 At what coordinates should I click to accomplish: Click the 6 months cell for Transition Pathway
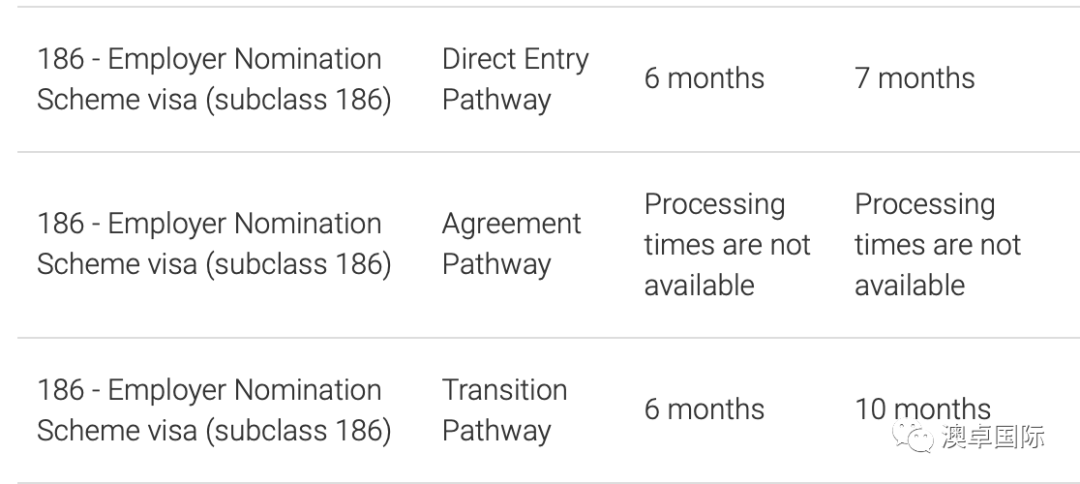[x=704, y=410]
